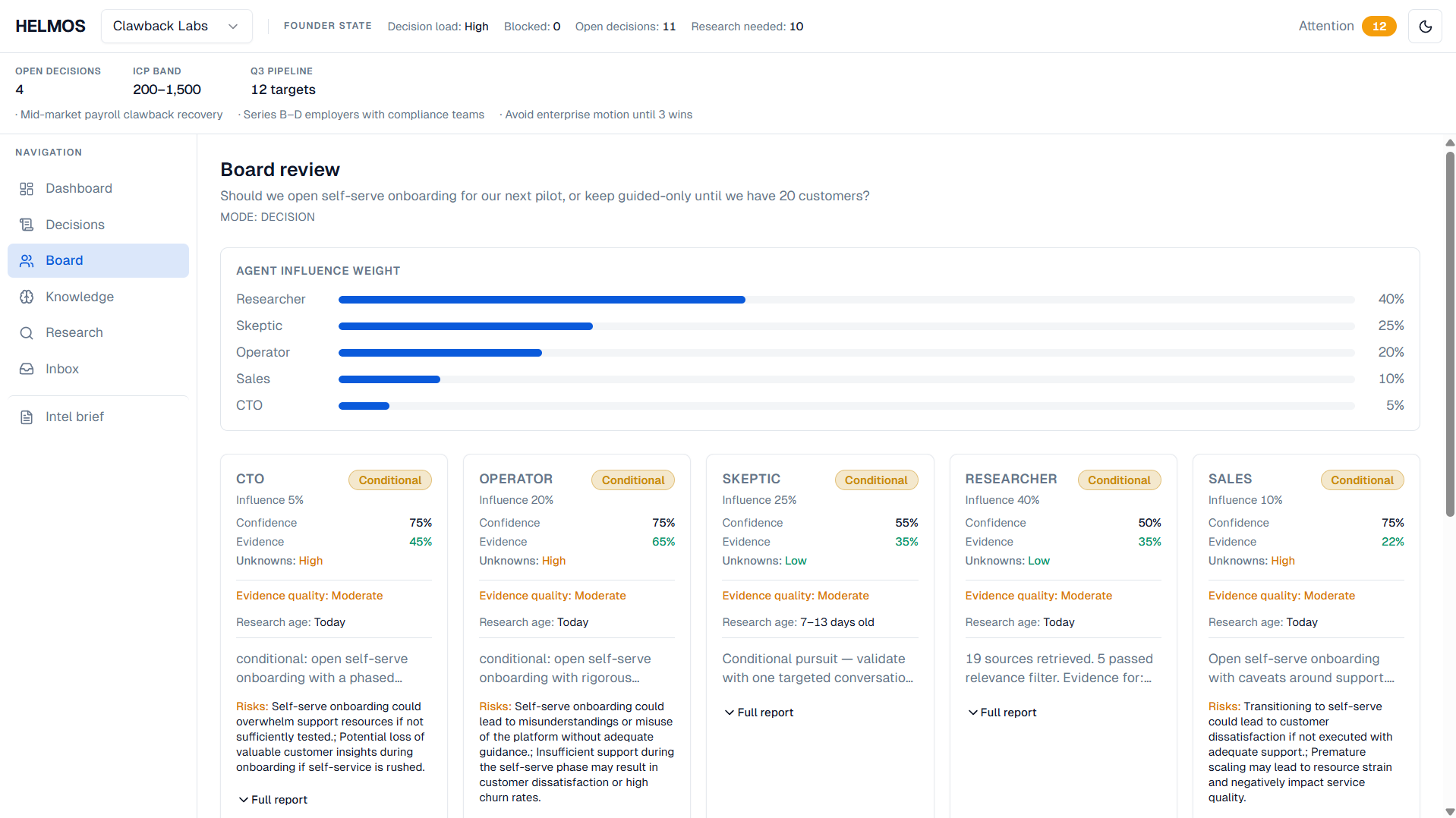The height and width of the screenshot is (818, 1456).
Task: Click the Decisions icon in sidebar
Action: coord(27,225)
